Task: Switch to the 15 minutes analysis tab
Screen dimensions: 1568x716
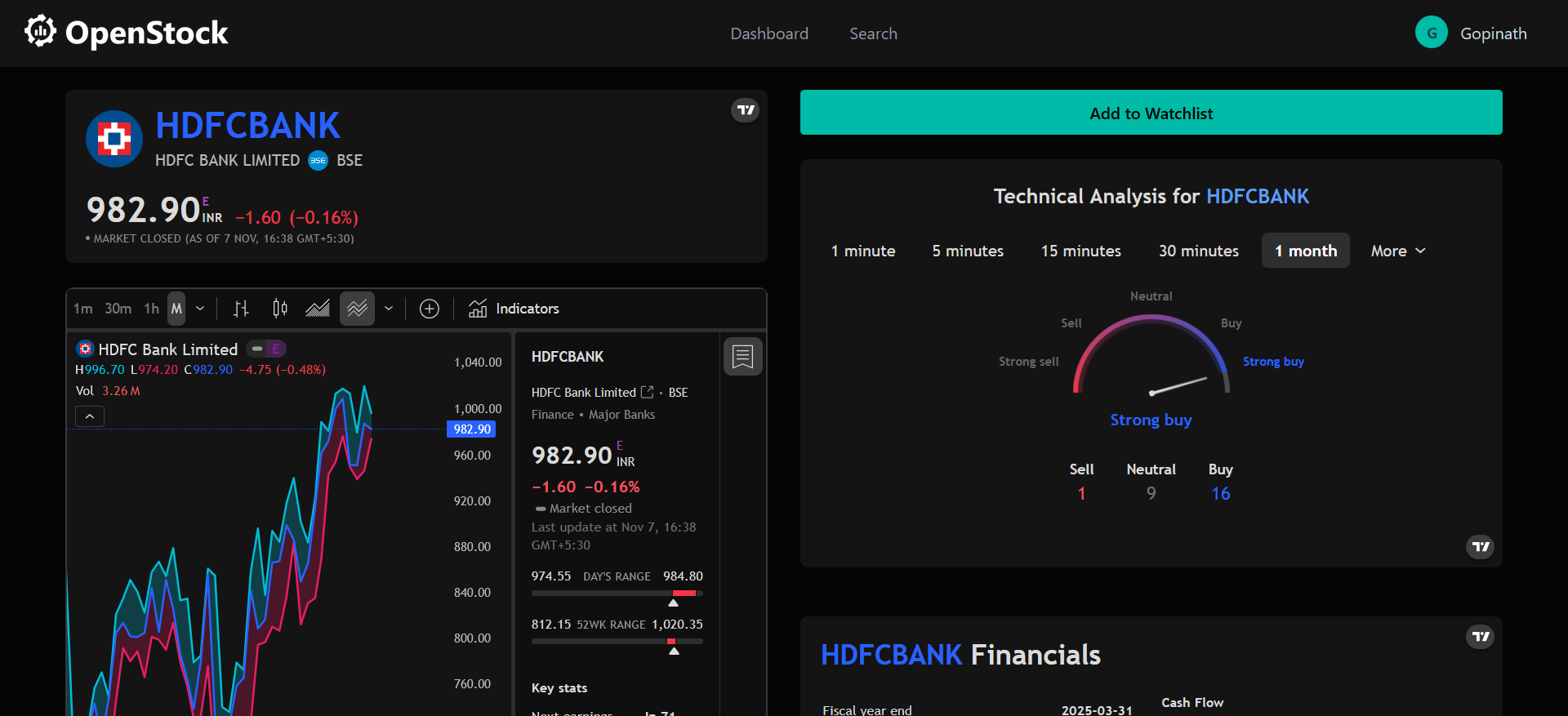Action: click(1081, 251)
